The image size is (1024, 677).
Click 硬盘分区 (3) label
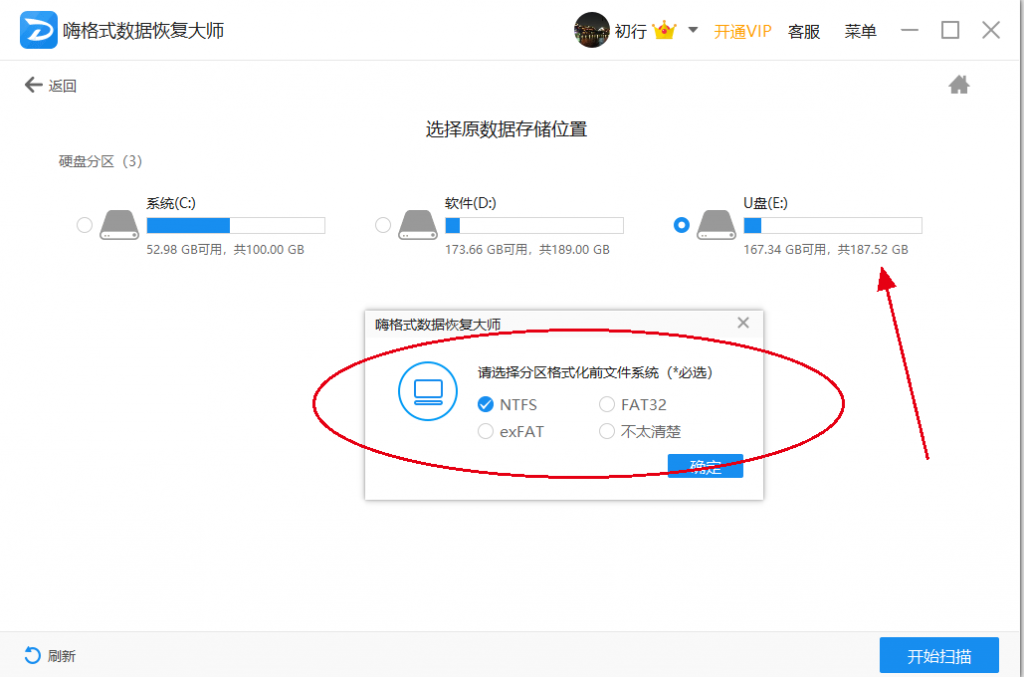(x=101, y=161)
